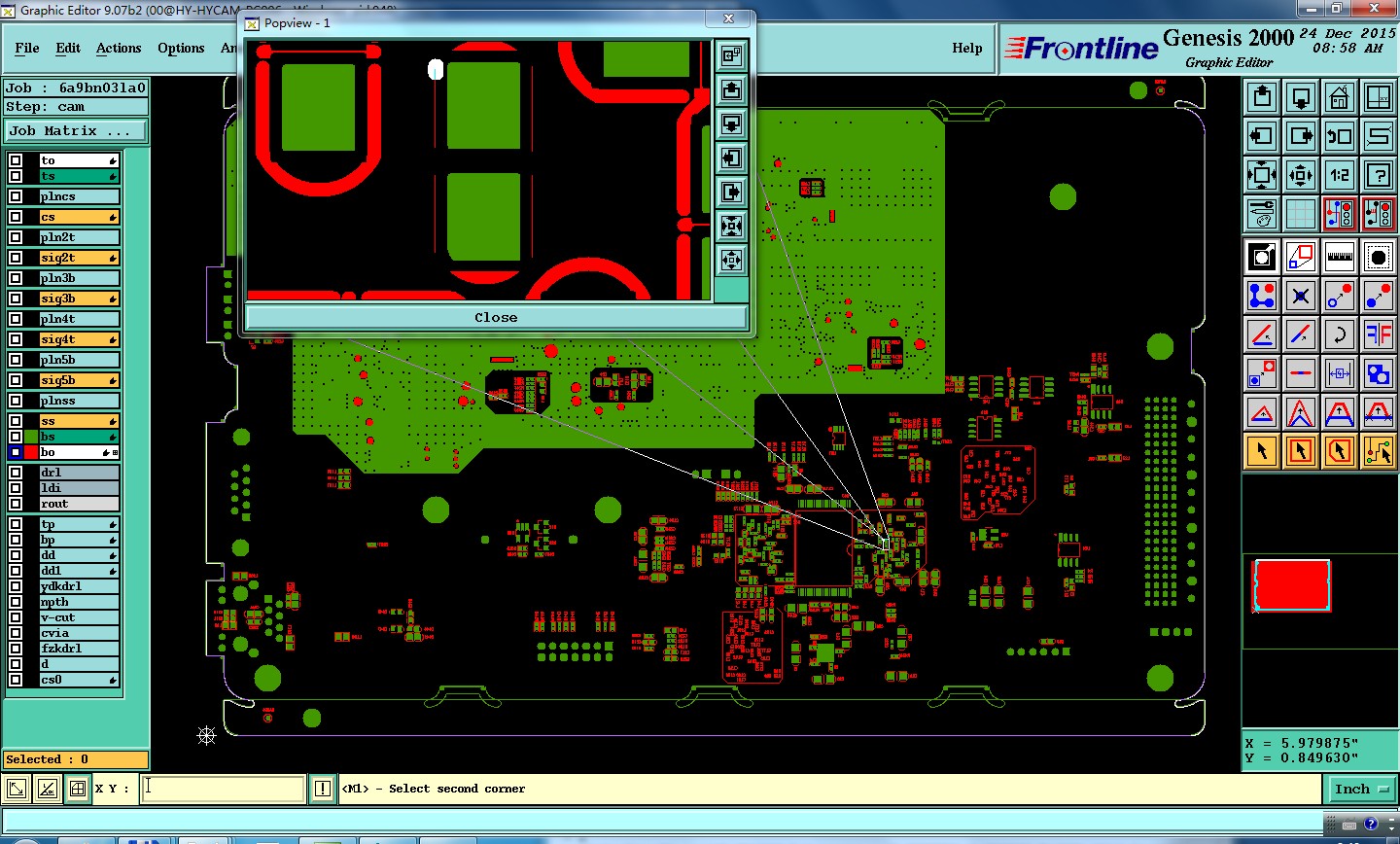Image resolution: width=1400 pixels, height=844 pixels.
Task: Click the Close button in Popview
Action: pyautogui.click(x=496, y=317)
